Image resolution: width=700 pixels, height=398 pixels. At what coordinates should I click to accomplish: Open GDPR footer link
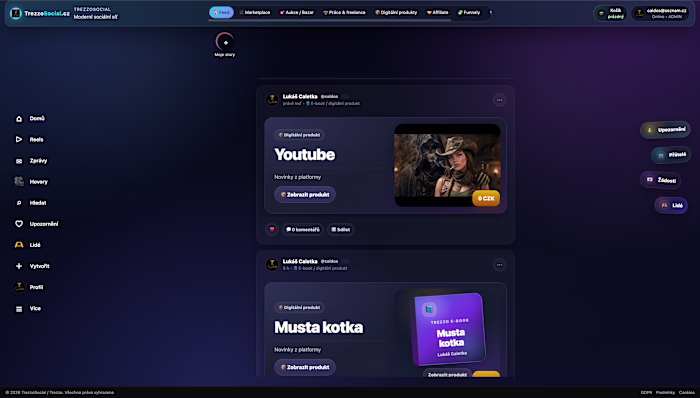(646, 393)
